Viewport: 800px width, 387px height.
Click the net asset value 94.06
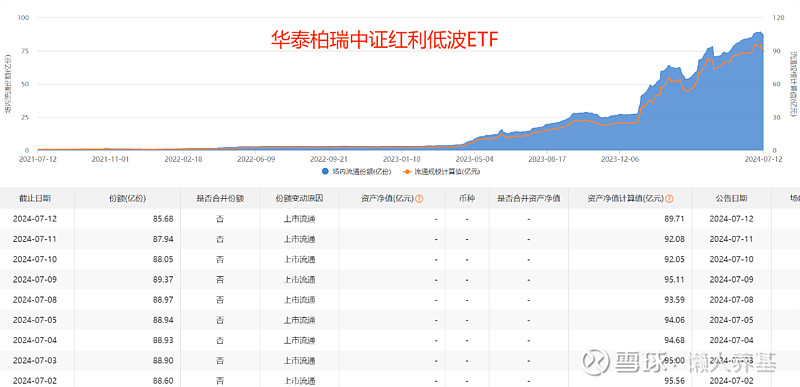674,320
